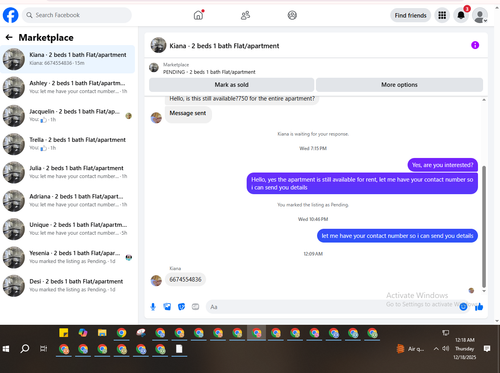The width and height of the screenshot is (500, 373).
Task: Open Windows taskbar search
Action: coord(25,349)
